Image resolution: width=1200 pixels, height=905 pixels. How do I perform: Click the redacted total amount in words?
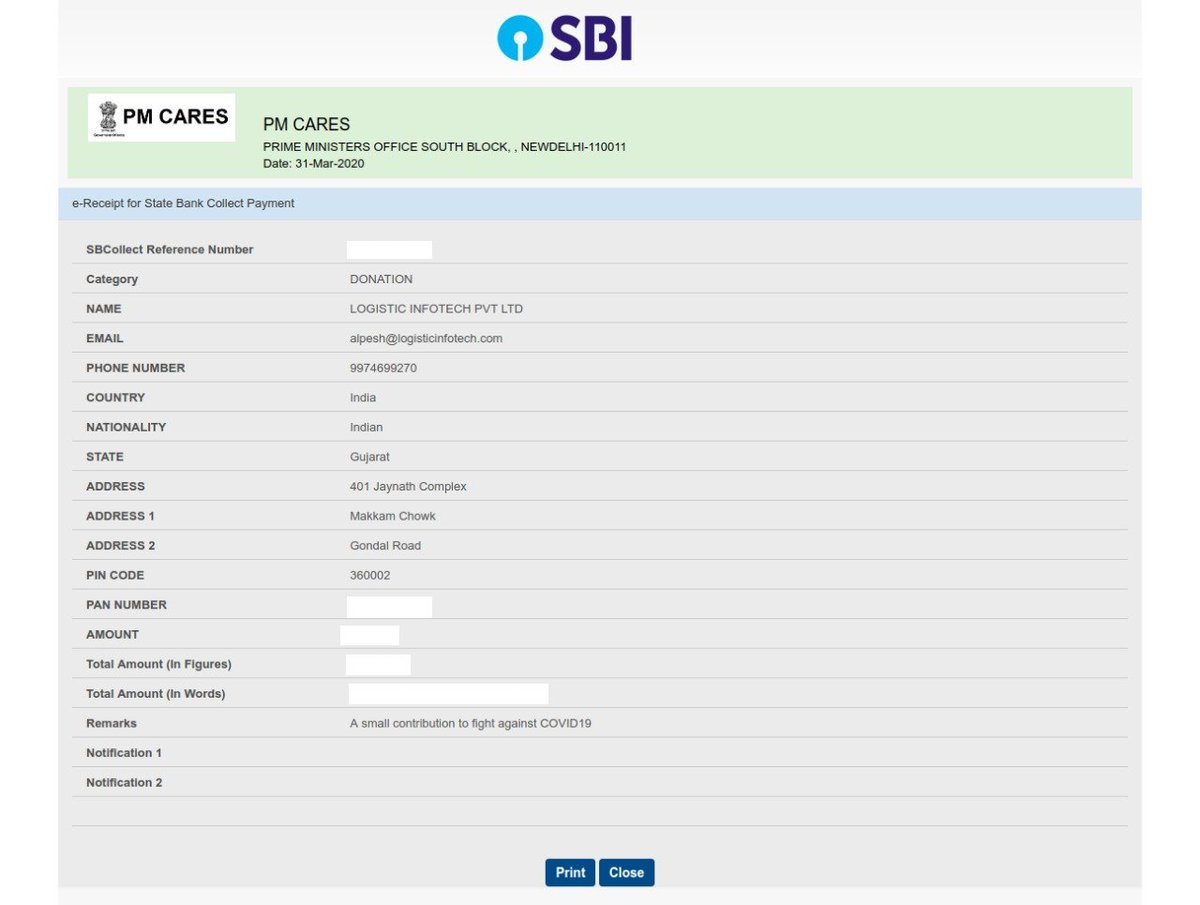point(448,694)
